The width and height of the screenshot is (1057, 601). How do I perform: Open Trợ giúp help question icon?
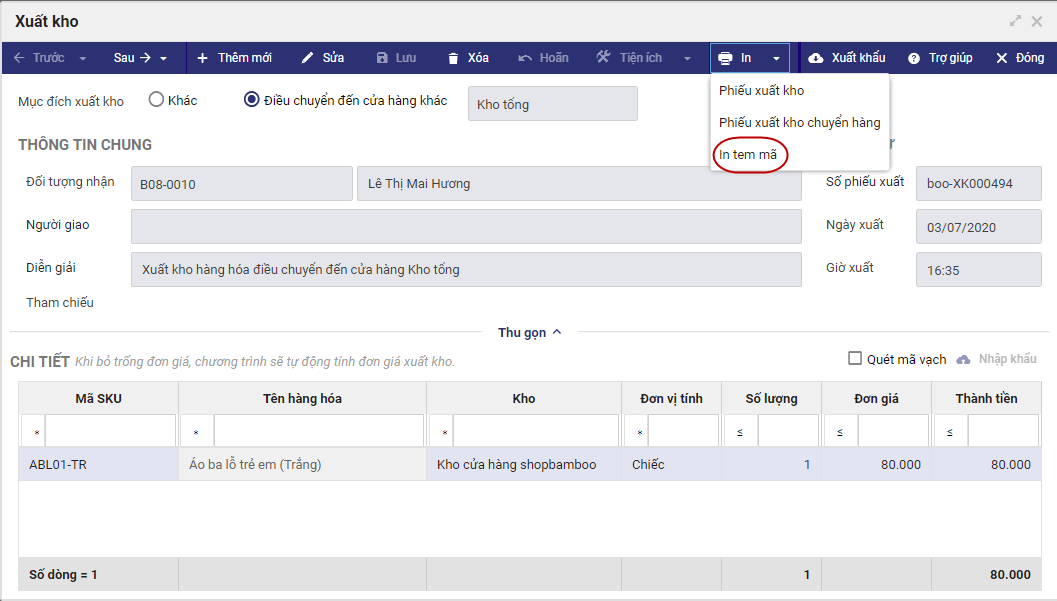pyautogui.click(x=913, y=59)
